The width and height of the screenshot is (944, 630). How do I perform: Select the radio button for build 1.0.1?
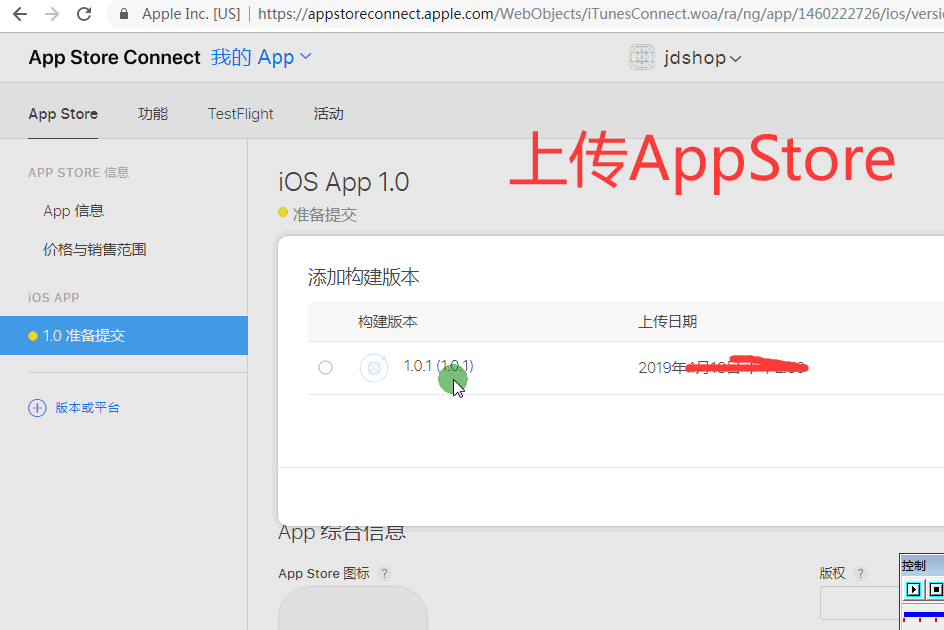pos(325,367)
